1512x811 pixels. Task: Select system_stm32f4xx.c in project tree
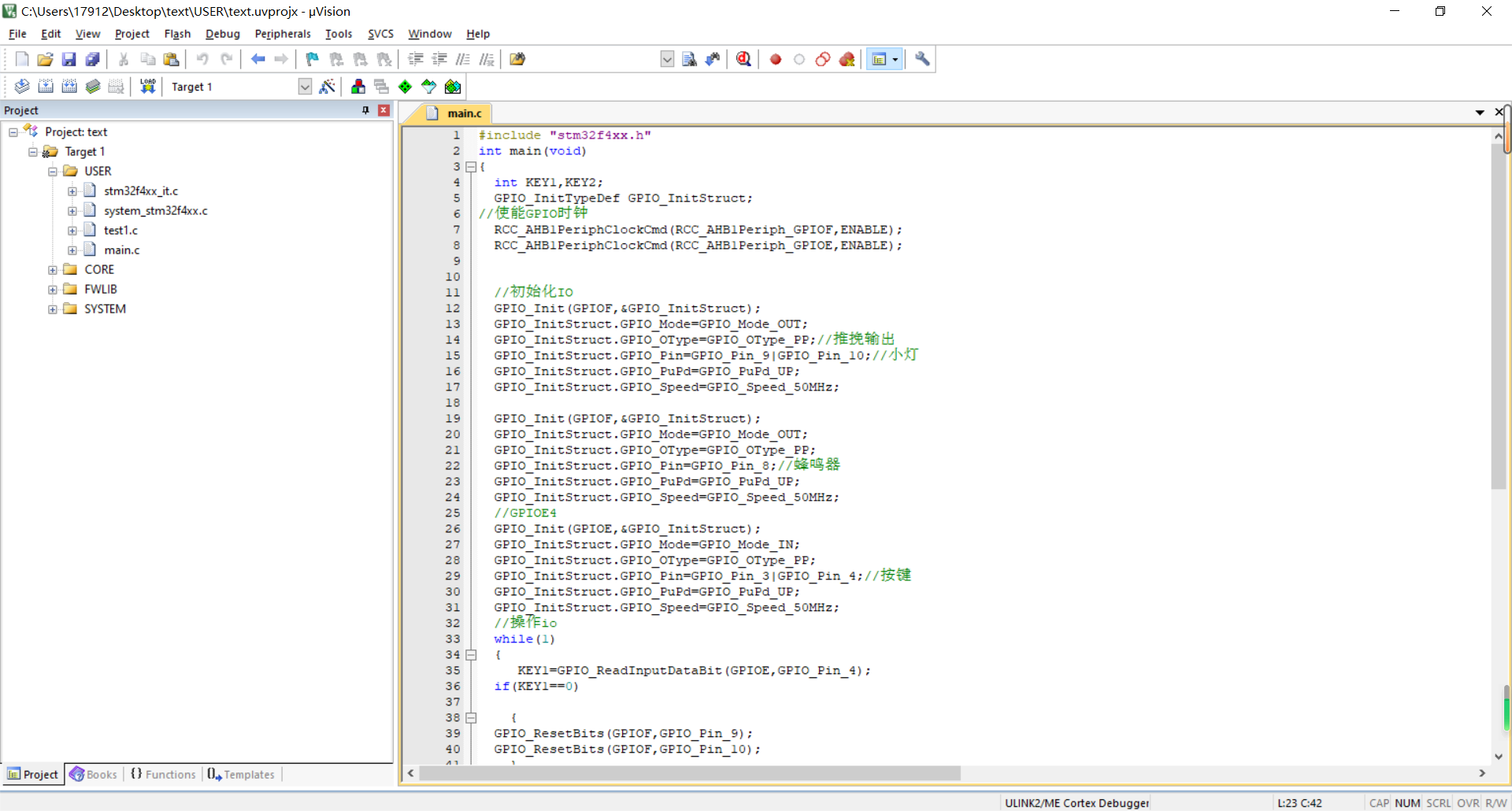pos(155,211)
